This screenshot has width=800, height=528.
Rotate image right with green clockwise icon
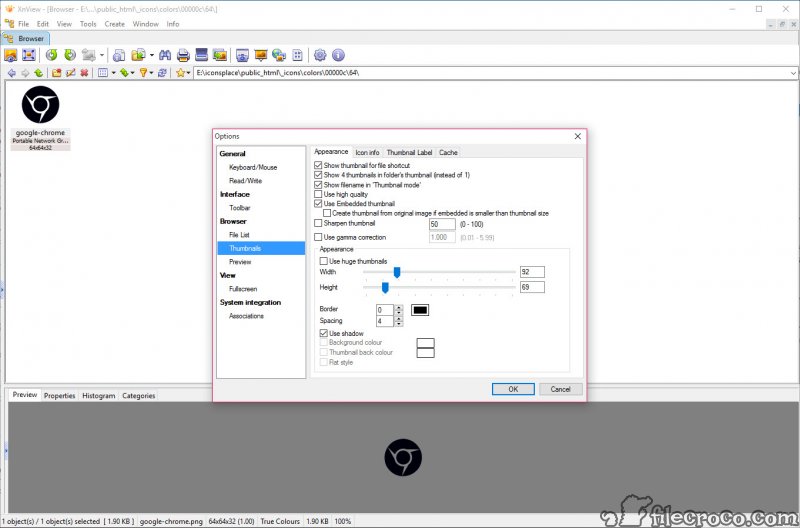click(x=70, y=55)
